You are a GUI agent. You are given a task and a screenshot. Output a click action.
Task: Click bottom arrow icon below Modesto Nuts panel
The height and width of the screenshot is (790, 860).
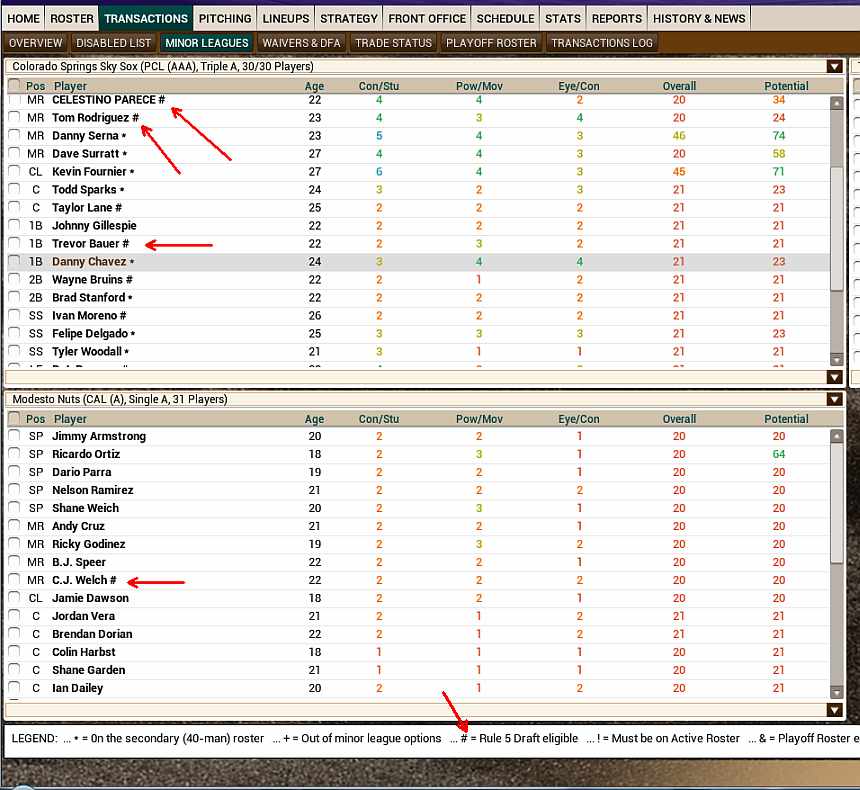tap(834, 710)
